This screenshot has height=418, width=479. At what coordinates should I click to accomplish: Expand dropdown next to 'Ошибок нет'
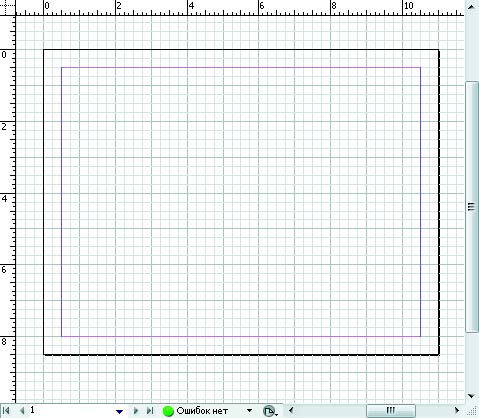(x=249, y=411)
